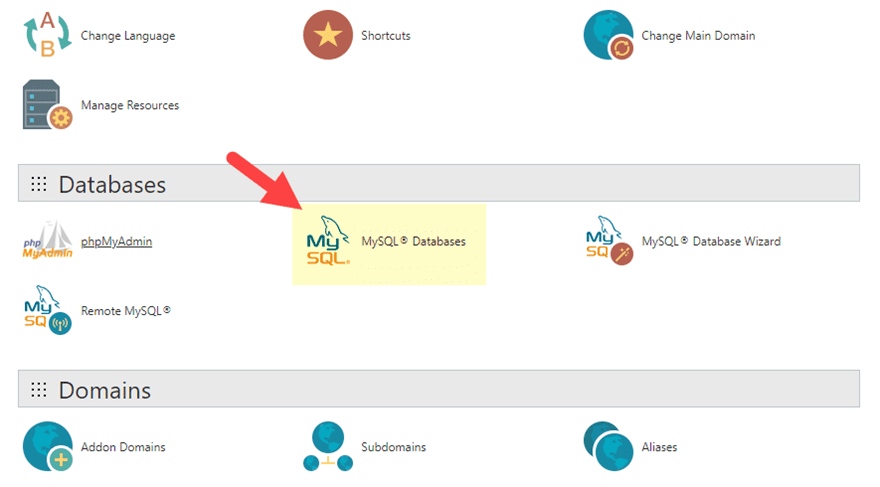This screenshot has width=880, height=487.
Task: Click the Change Language A/B icon
Action: click(x=47, y=36)
